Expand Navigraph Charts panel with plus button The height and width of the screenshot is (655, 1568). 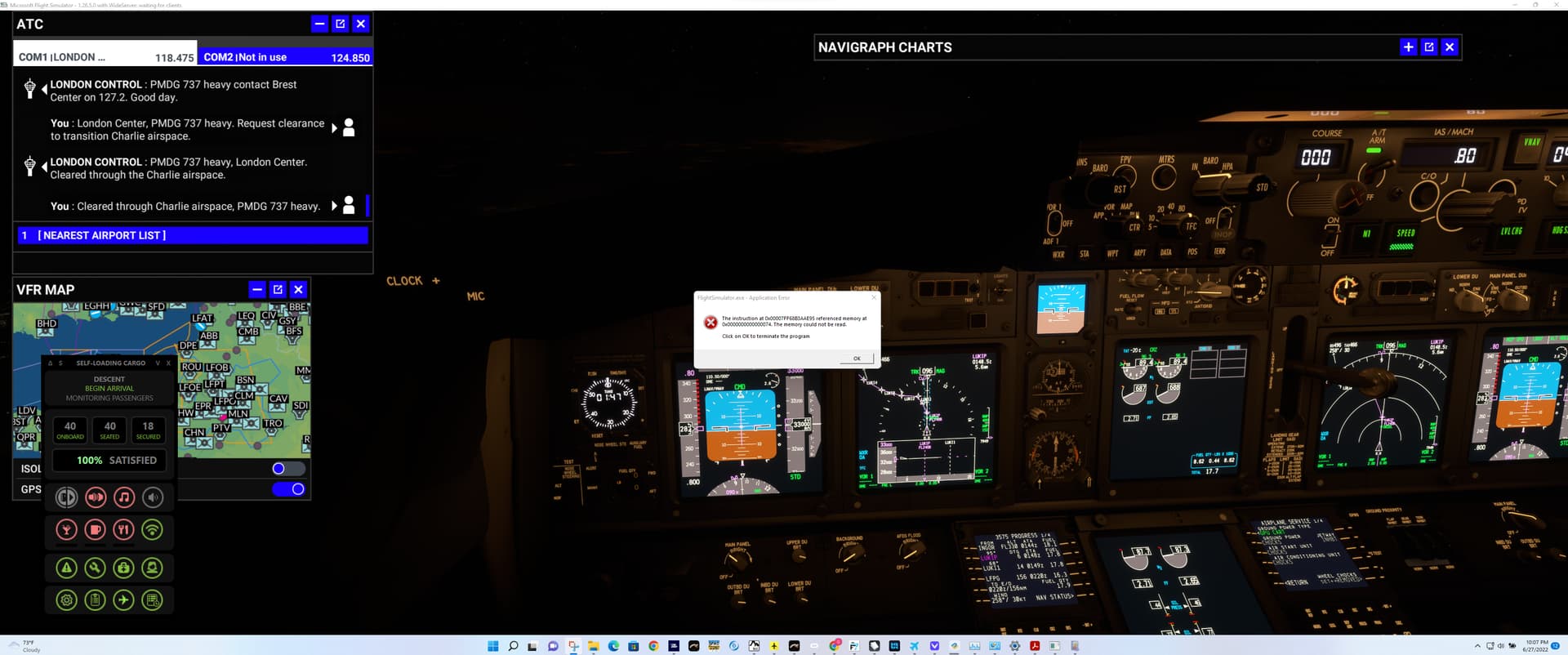[1408, 47]
